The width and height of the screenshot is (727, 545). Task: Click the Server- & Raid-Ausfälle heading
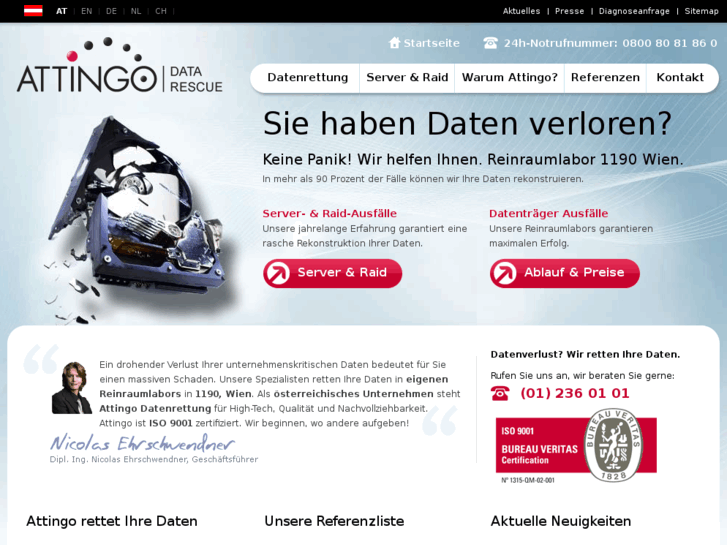[330, 213]
